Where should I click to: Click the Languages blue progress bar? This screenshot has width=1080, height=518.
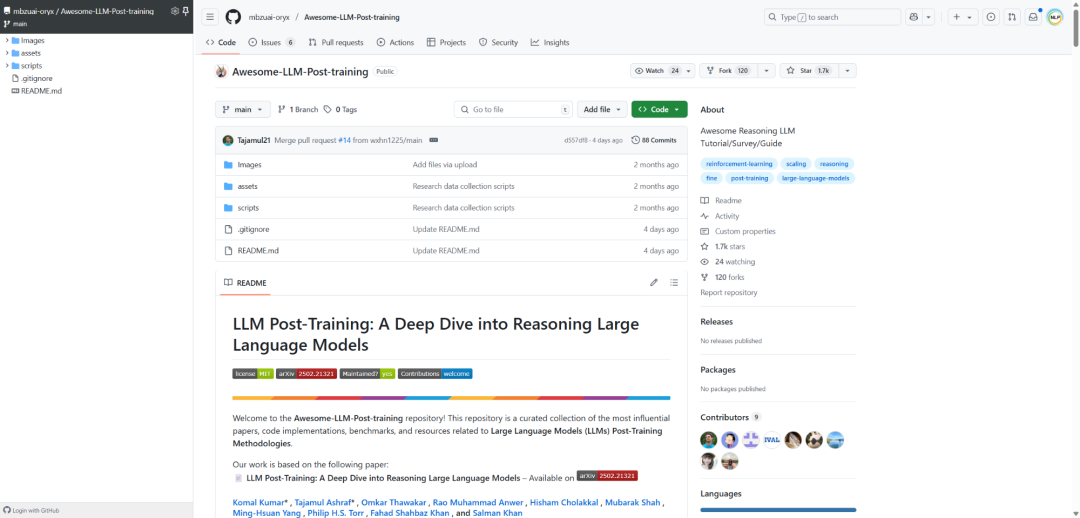click(x=778, y=510)
